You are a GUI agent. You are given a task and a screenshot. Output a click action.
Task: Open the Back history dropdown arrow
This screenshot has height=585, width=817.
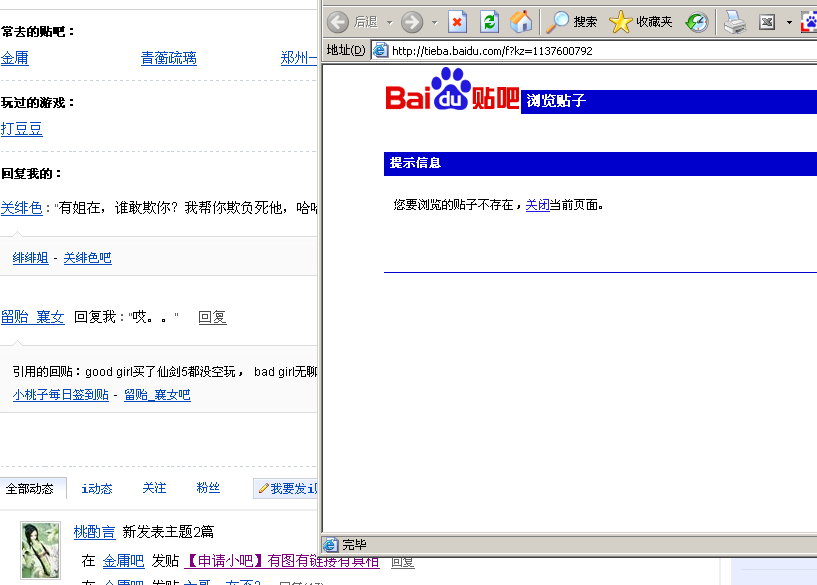pos(389,22)
